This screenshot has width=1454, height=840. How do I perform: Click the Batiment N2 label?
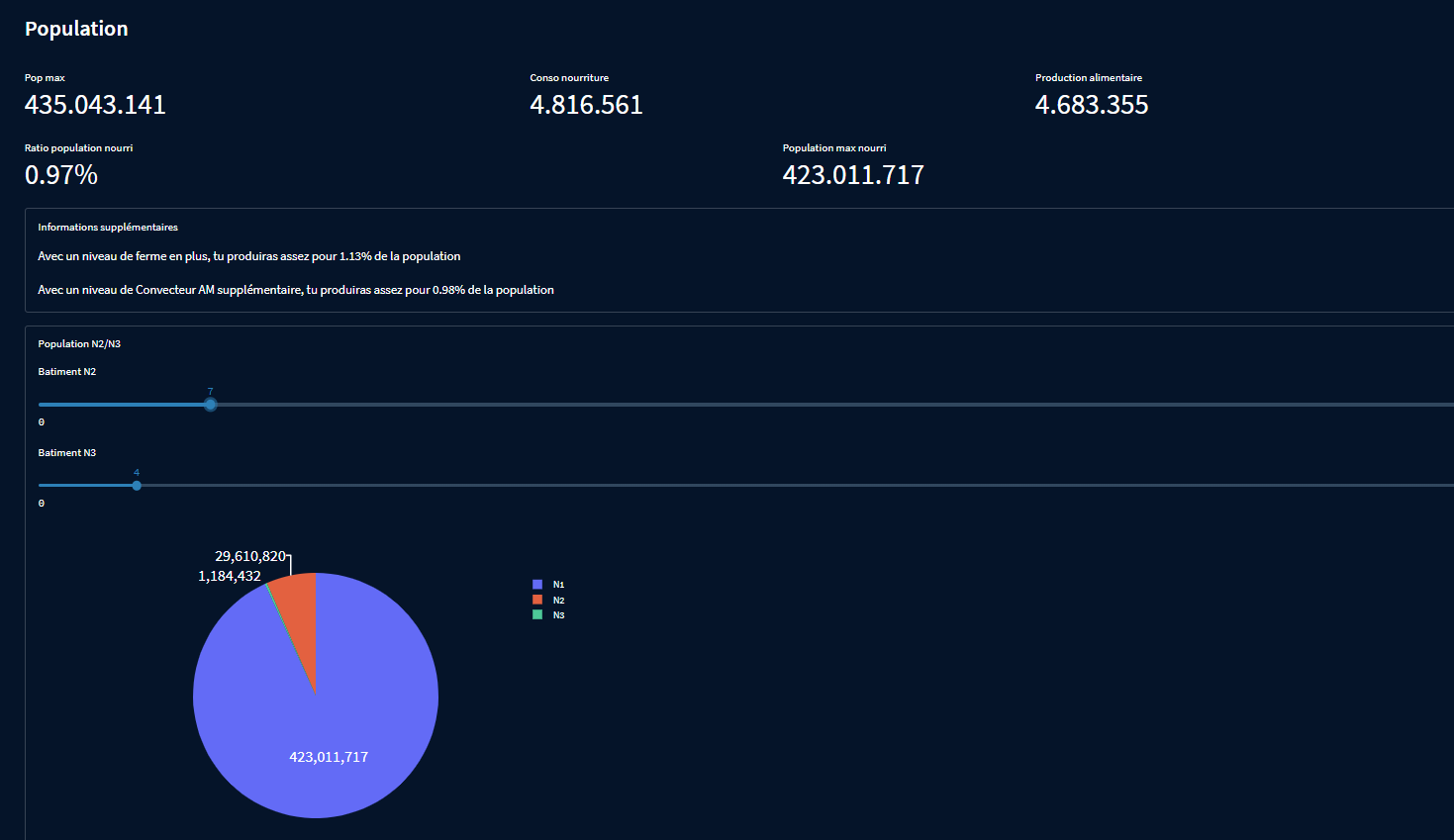67,372
